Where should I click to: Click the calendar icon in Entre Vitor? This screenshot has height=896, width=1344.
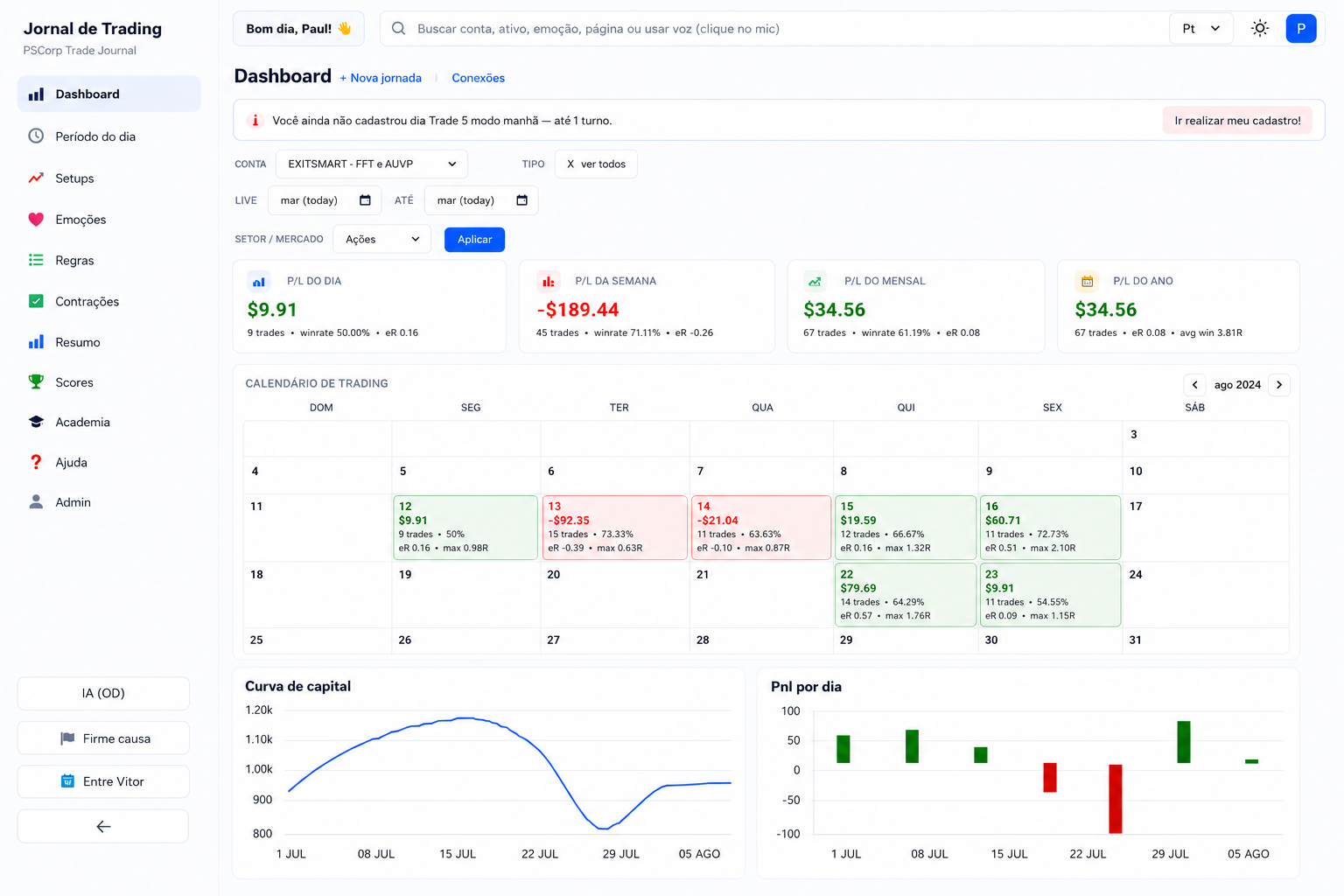pyautogui.click(x=67, y=781)
